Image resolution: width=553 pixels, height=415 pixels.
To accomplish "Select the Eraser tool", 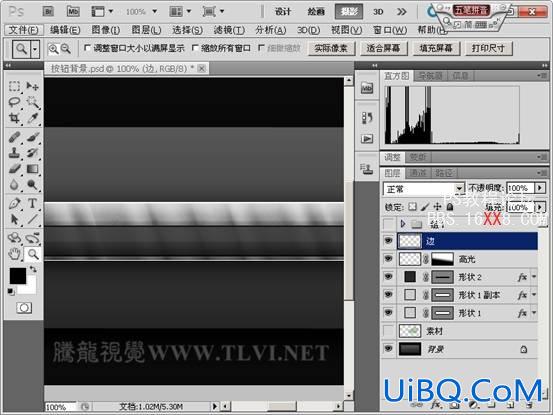I will (x=14, y=169).
